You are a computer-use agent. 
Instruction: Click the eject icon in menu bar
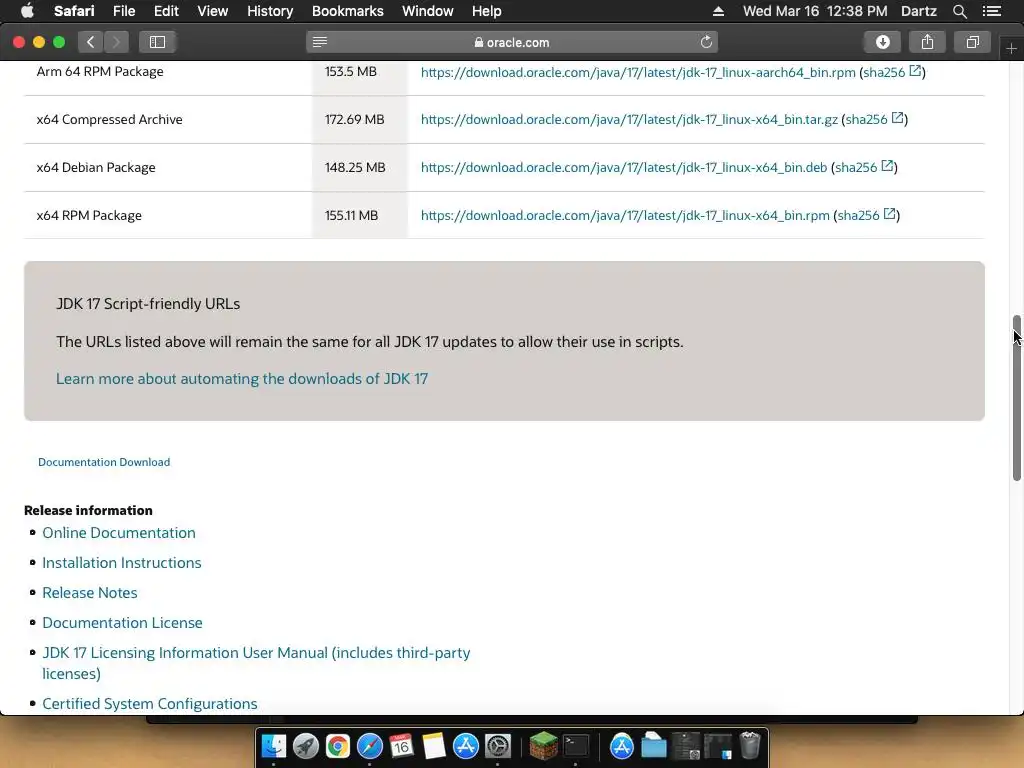click(718, 11)
